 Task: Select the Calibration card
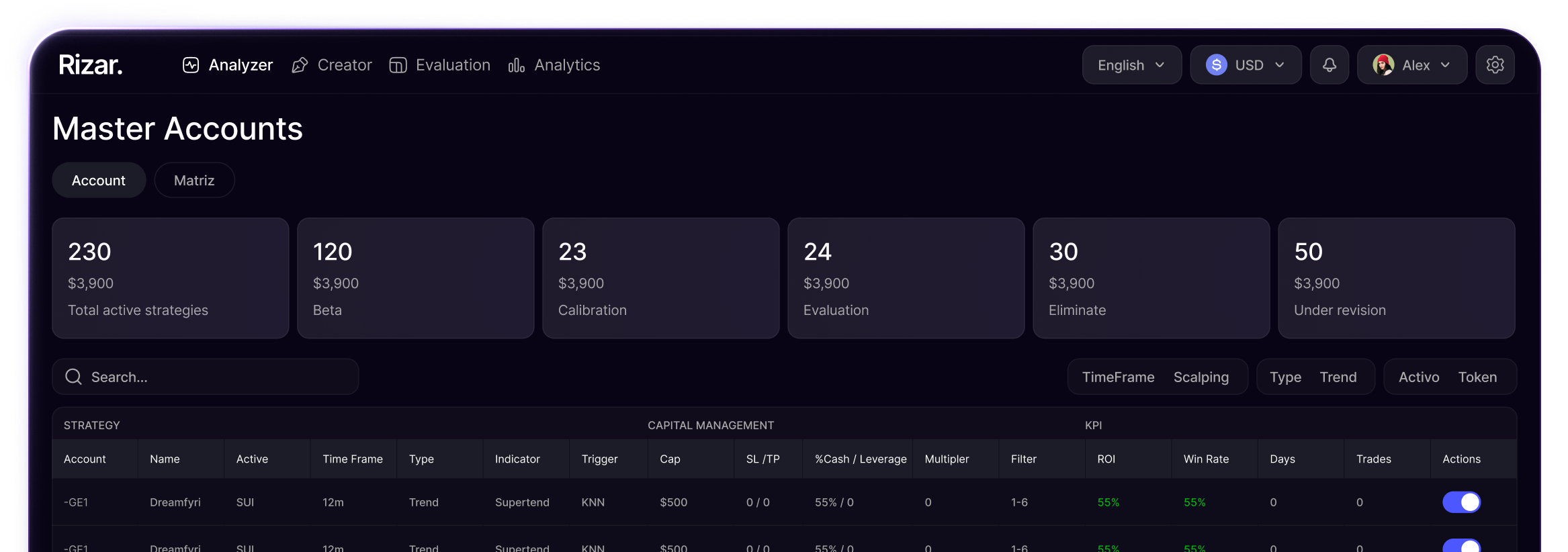pyautogui.click(x=661, y=278)
